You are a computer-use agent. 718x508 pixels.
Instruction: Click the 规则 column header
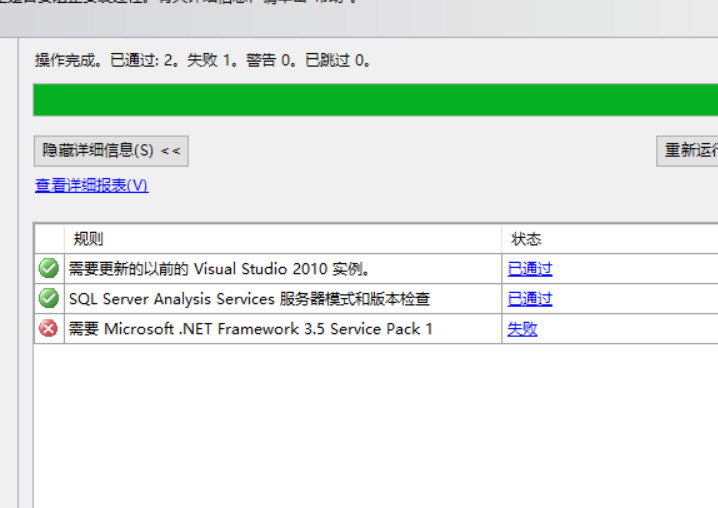(283, 239)
